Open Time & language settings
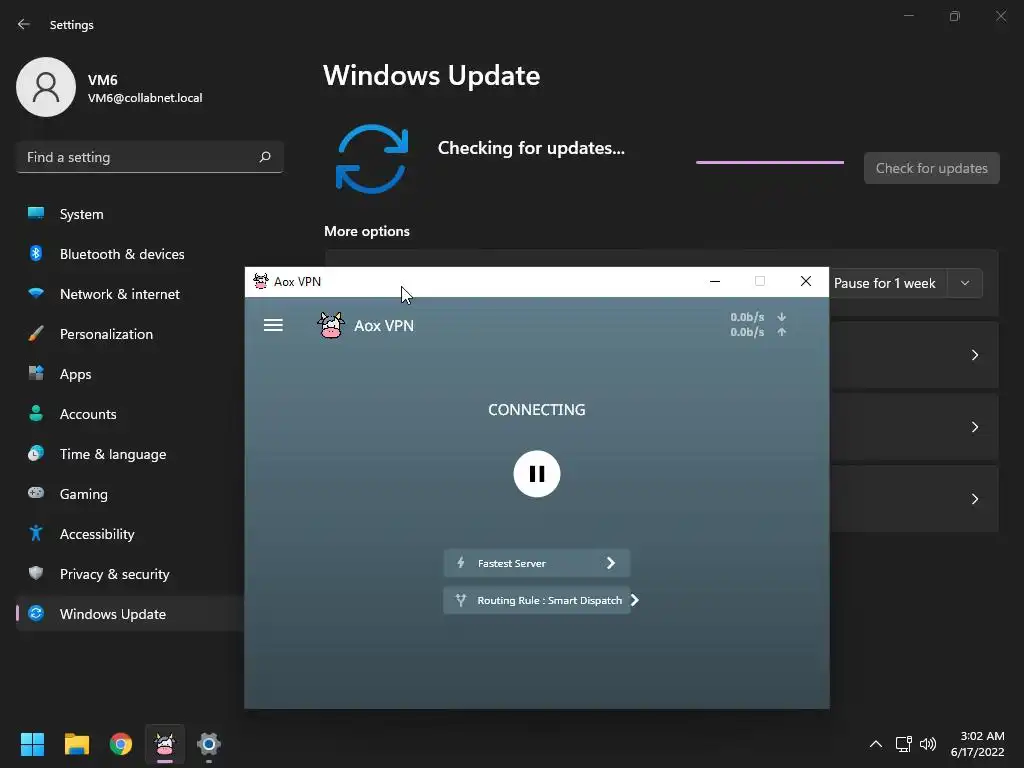The width and height of the screenshot is (1024, 768). pyautogui.click(x=131, y=454)
